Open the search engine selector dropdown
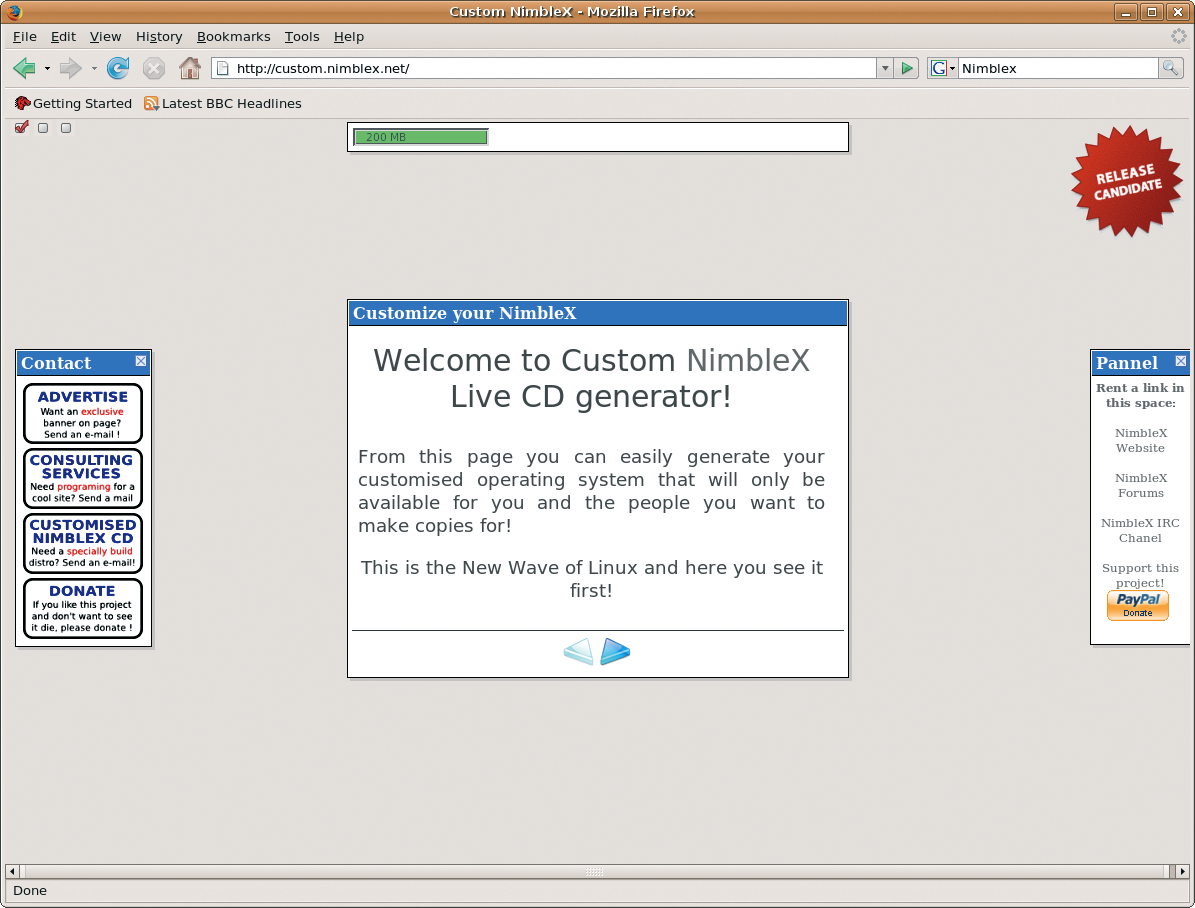This screenshot has height=908, width=1195. tap(943, 68)
